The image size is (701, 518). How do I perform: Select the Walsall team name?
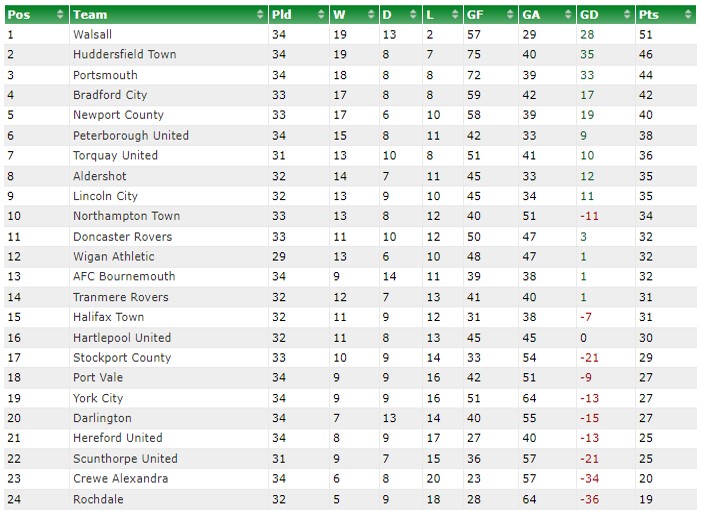(x=93, y=34)
